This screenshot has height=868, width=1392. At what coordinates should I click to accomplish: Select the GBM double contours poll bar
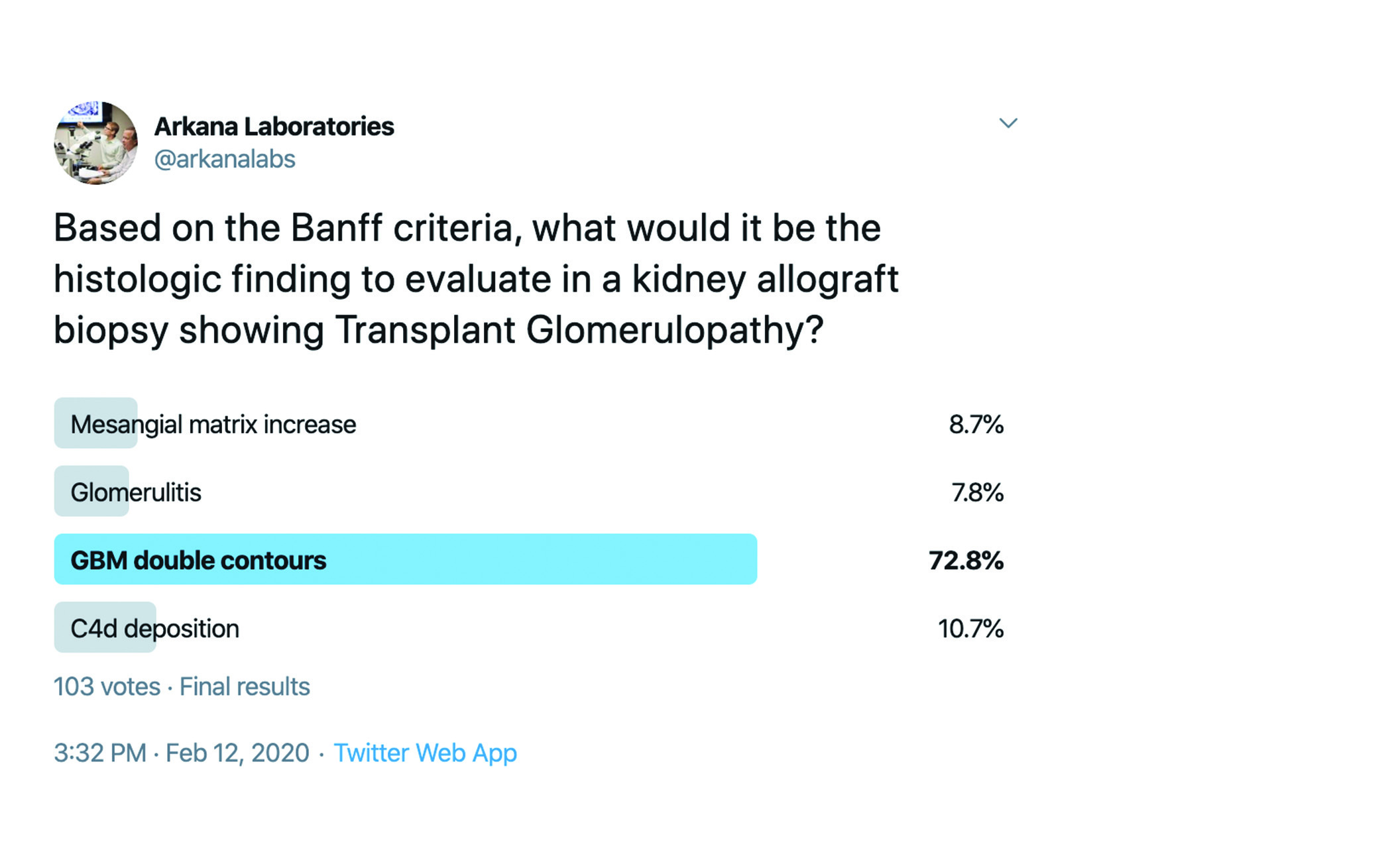coord(405,559)
